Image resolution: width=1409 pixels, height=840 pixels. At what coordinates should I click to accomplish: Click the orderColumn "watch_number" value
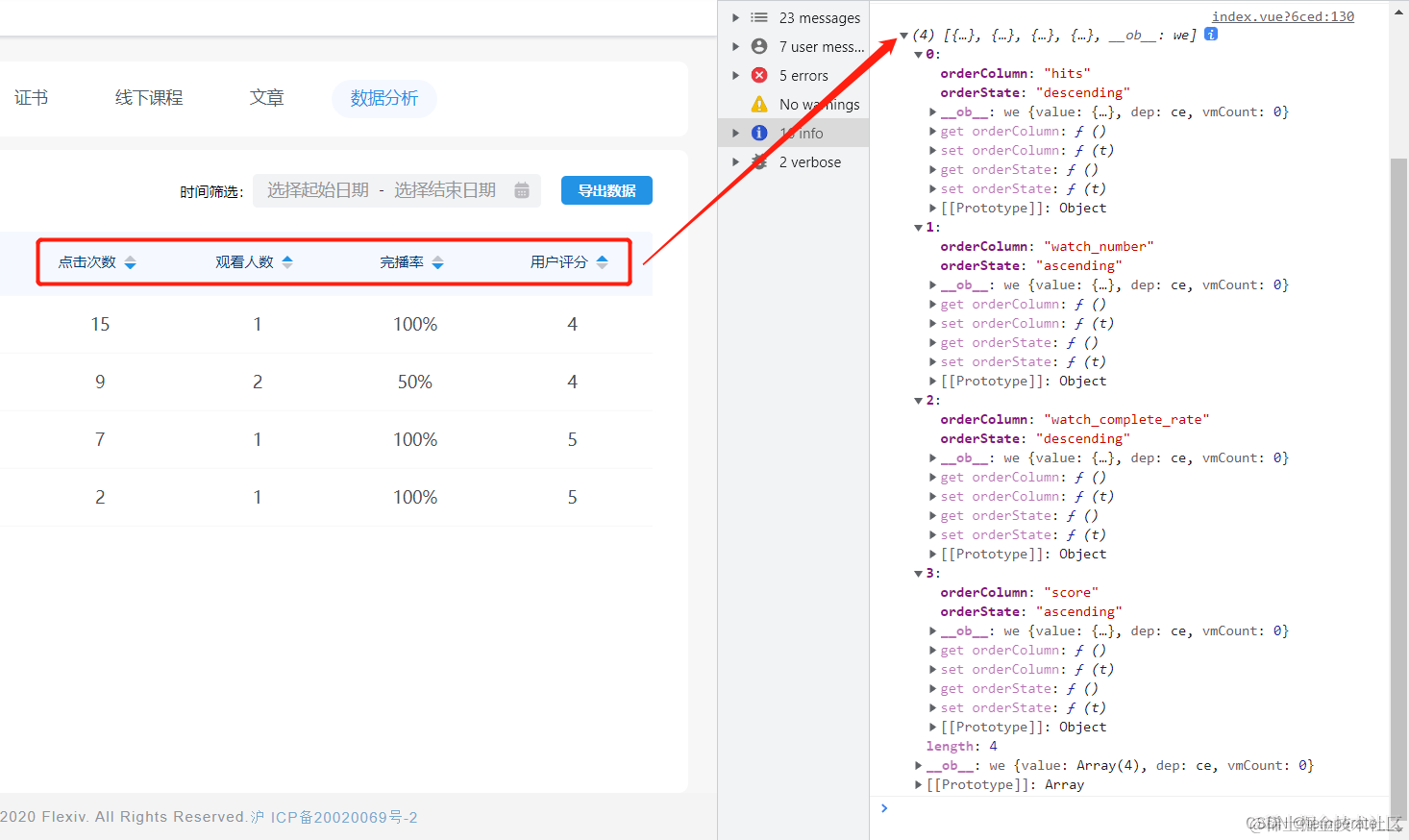[x=1099, y=247]
